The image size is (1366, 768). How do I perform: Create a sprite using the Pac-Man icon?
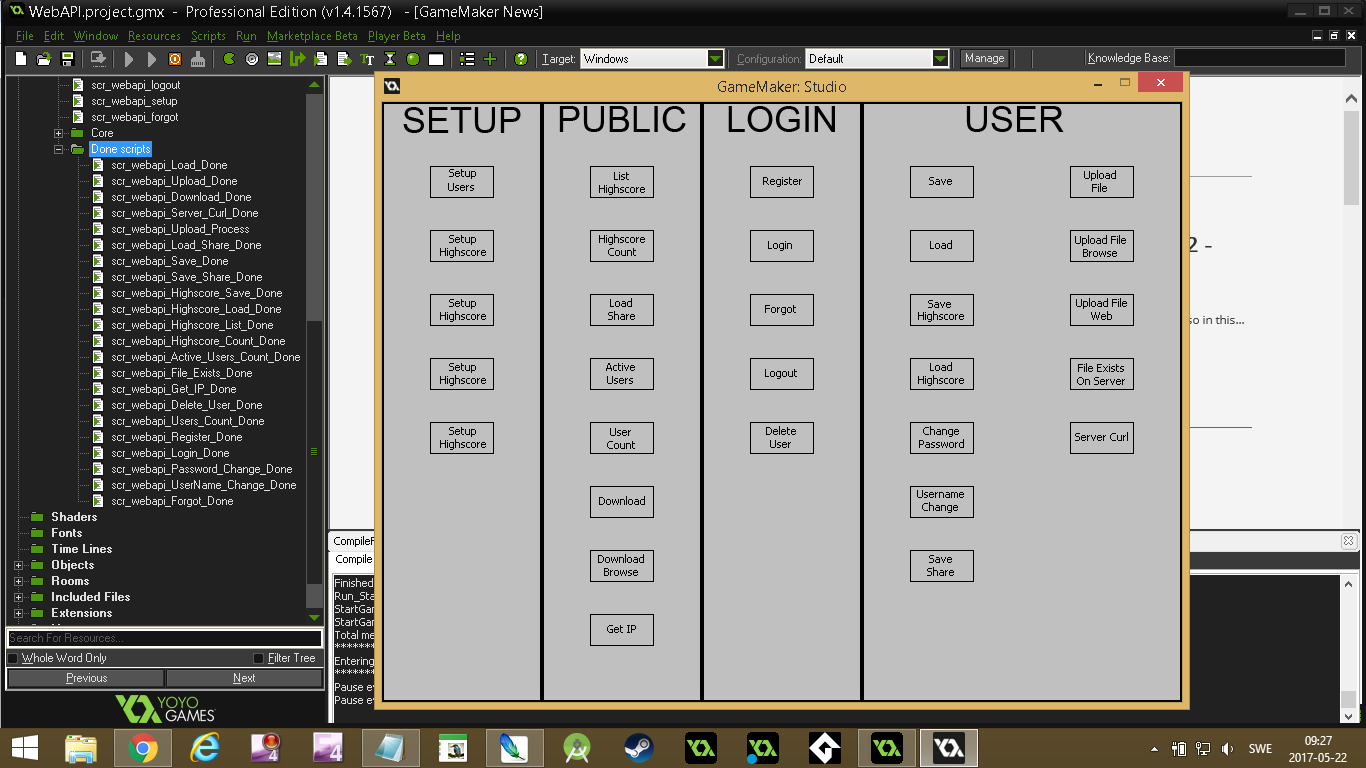coord(229,59)
